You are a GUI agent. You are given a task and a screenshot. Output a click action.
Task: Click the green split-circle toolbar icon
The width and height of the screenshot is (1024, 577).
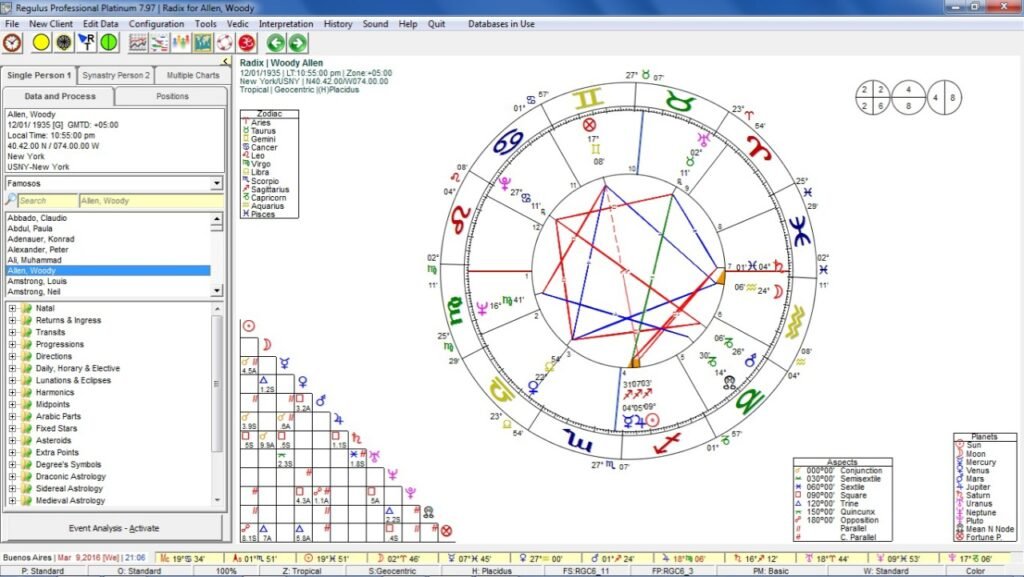tap(108, 43)
